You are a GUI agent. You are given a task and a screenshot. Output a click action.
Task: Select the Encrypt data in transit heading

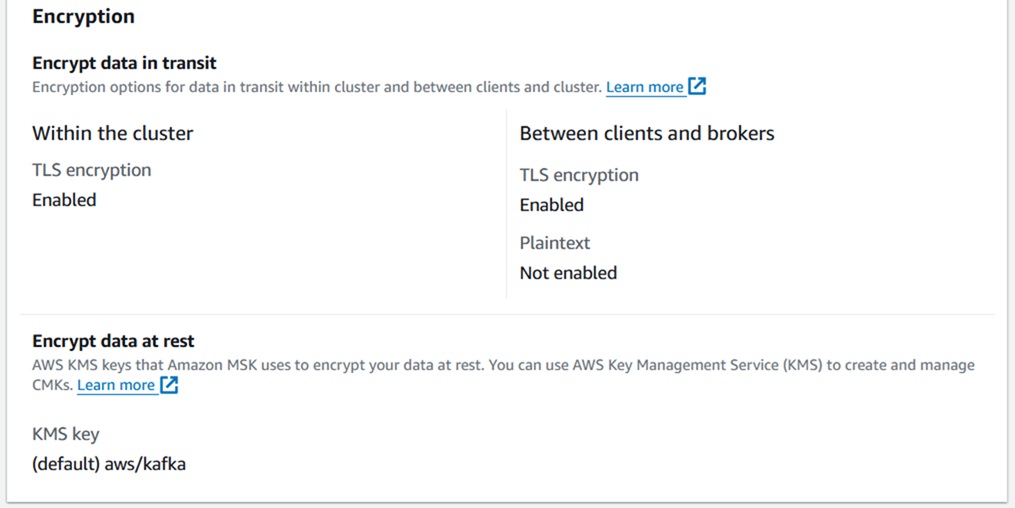coord(124,63)
